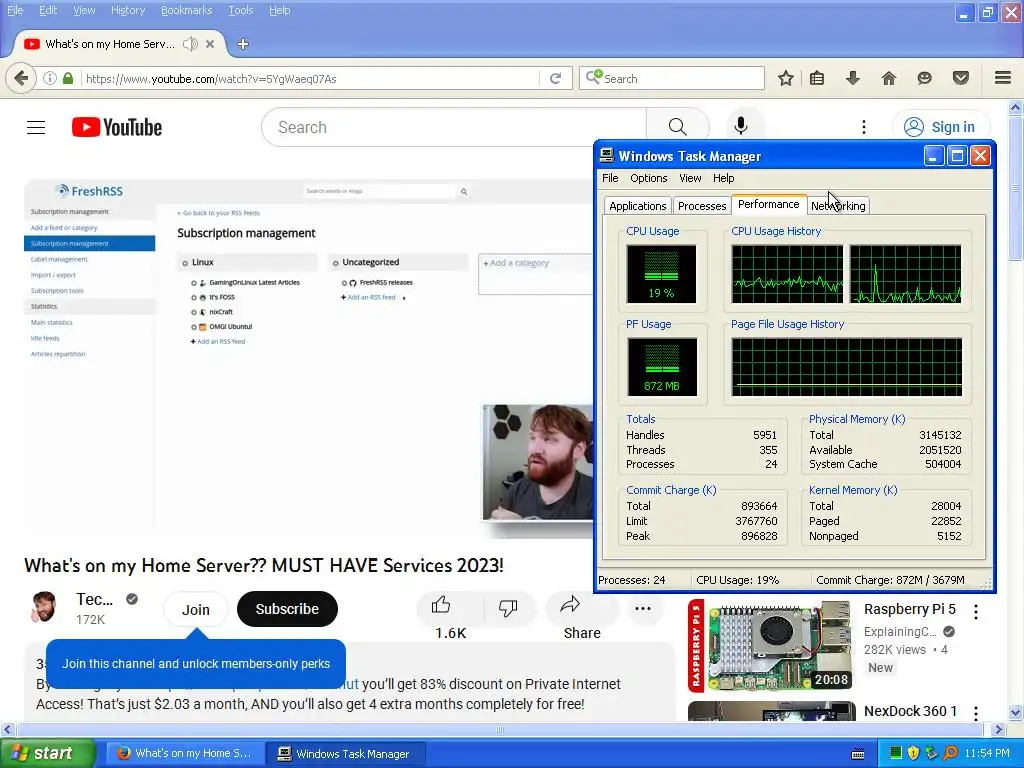Open options menu for NexDock 360 video
1024x768 pixels.
[x=976, y=712]
